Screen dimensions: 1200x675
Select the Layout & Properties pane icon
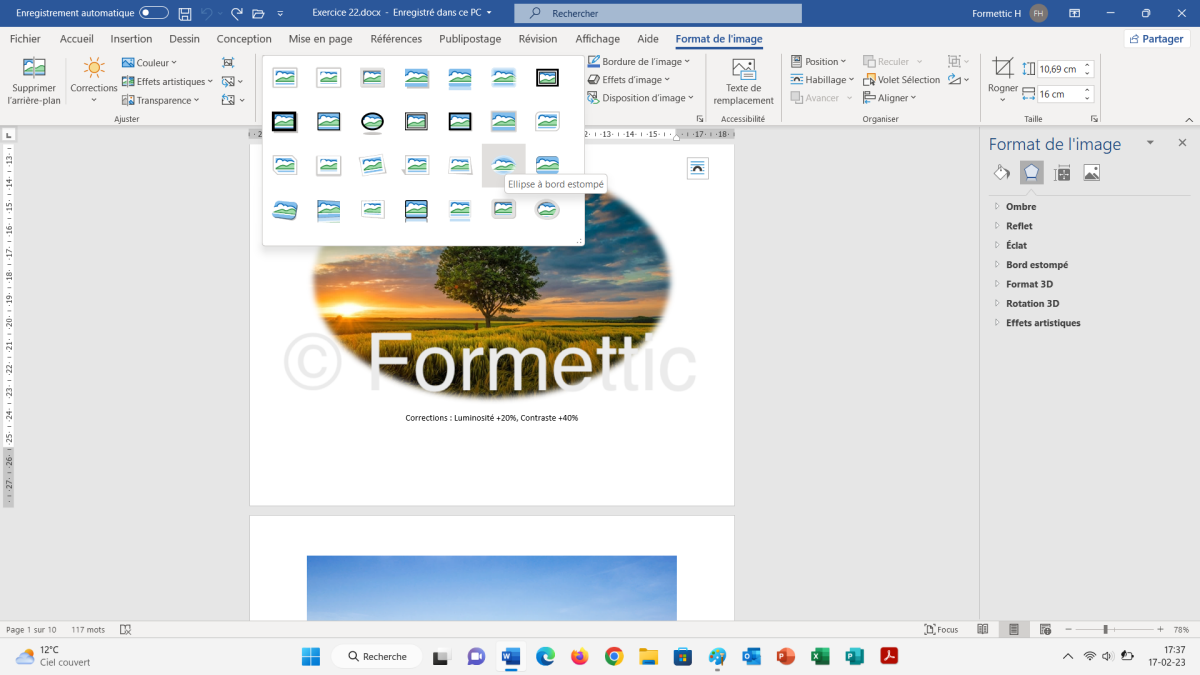click(1062, 173)
